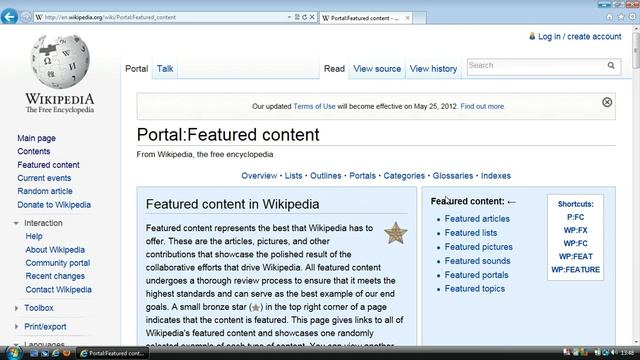Open the Categories navigation link

404,176
